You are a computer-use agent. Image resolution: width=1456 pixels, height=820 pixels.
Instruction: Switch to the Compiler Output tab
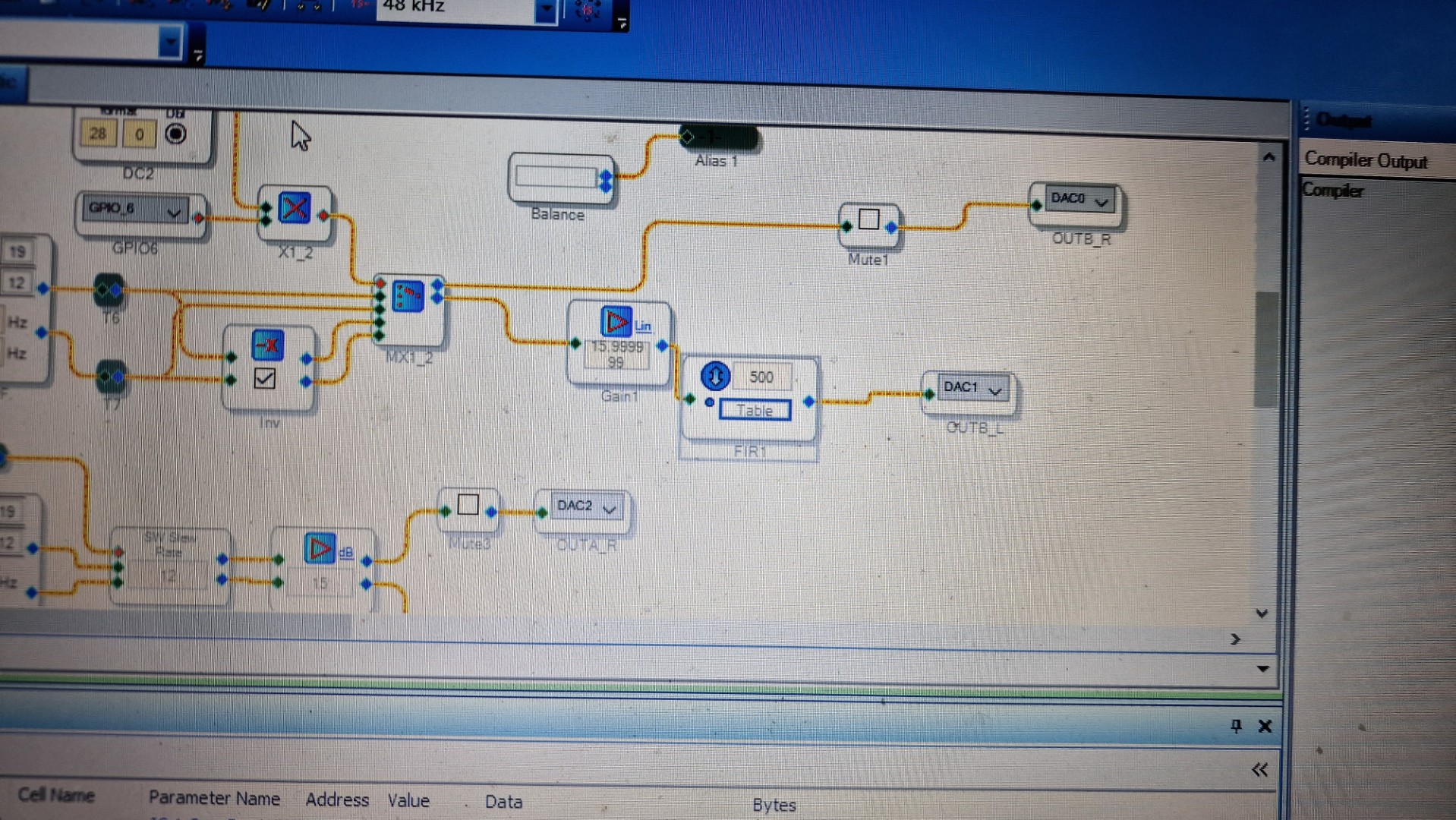click(x=1365, y=161)
